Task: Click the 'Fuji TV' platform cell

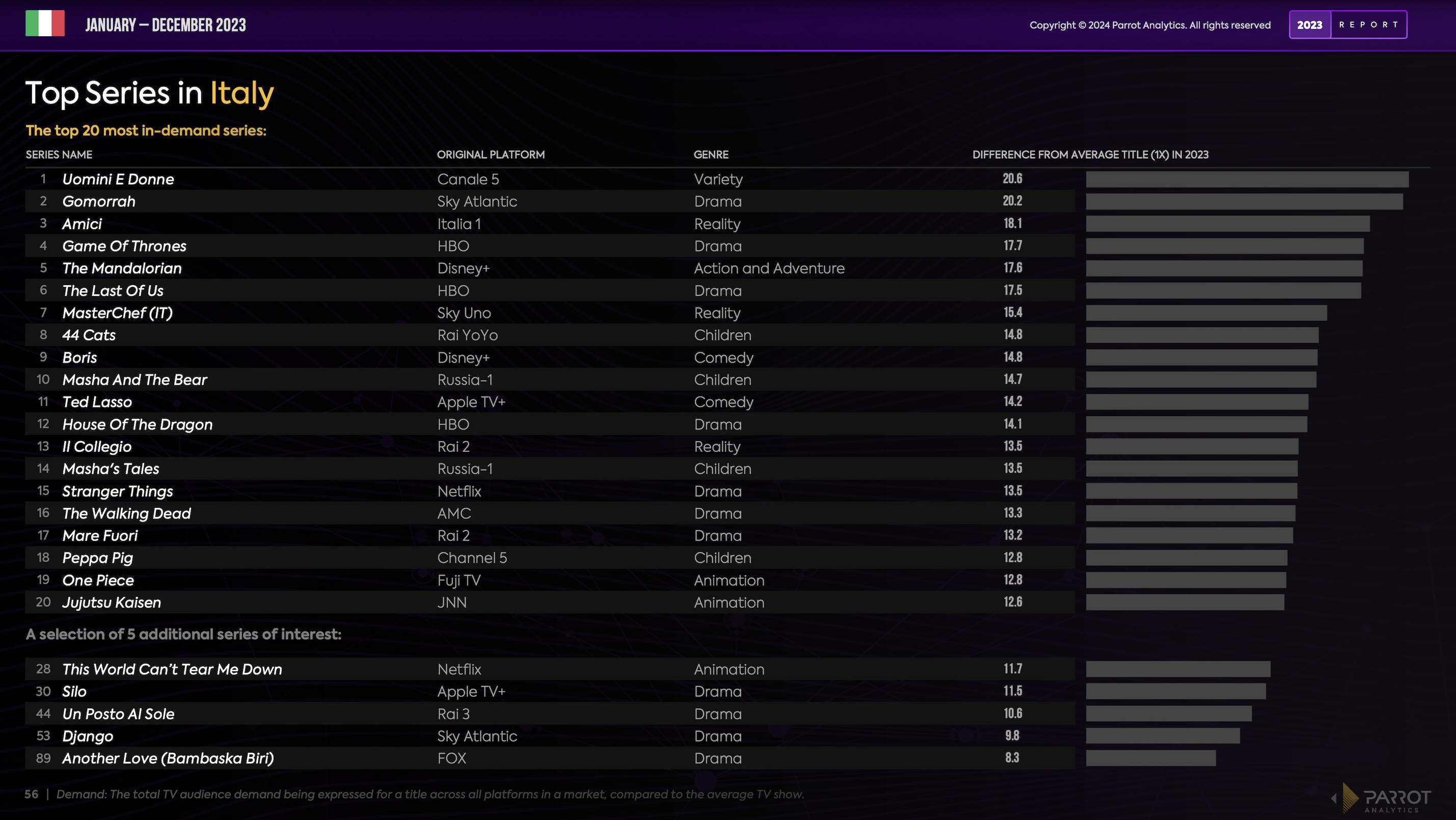Action: click(459, 581)
